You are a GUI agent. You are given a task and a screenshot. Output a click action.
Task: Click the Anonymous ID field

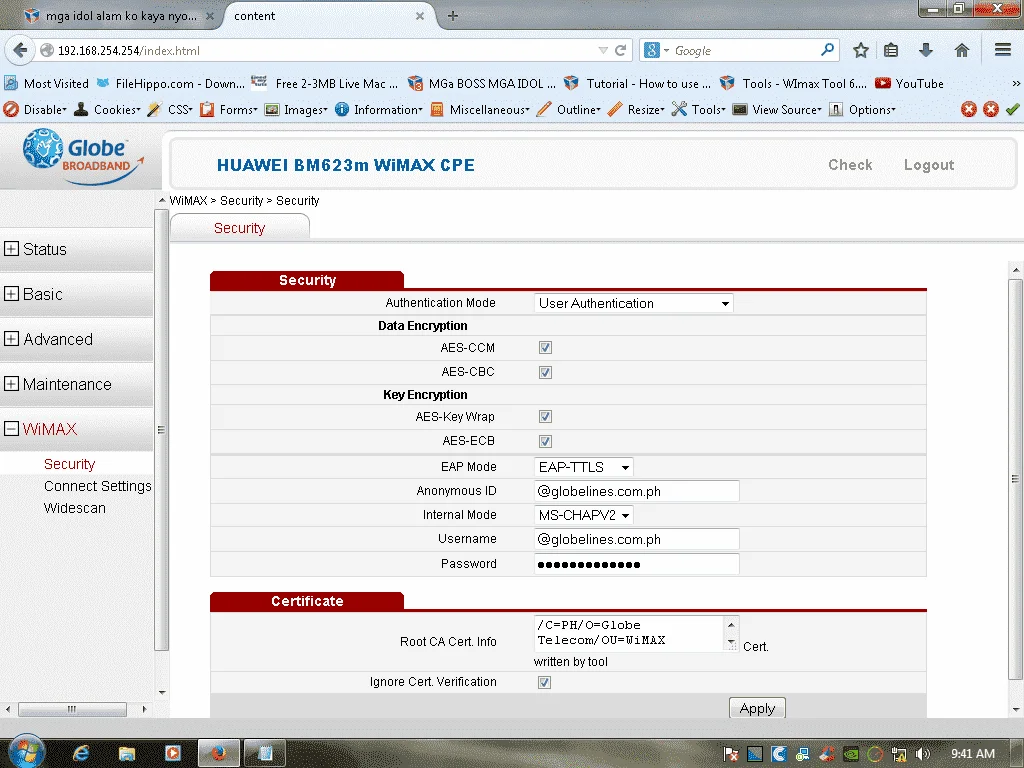pos(637,491)
